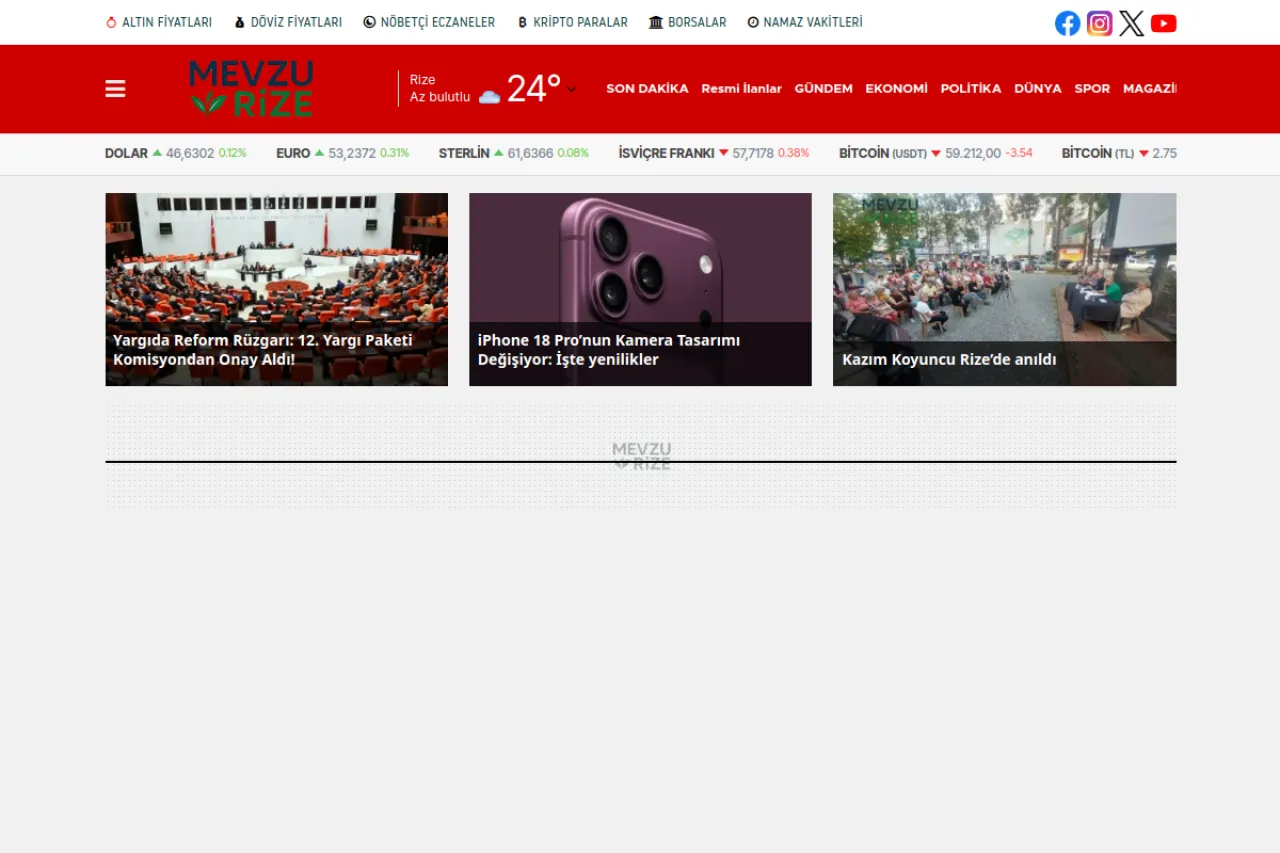1280x853 pixels.
Task: Click the 0.31% change beside EURO
Action: coord(394,153)
